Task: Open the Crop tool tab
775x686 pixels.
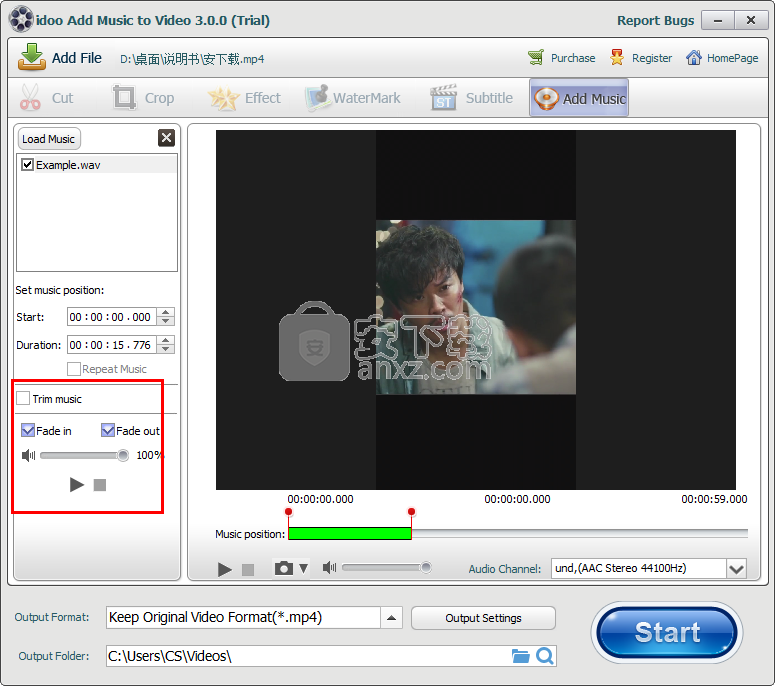Action: [143, 97]
